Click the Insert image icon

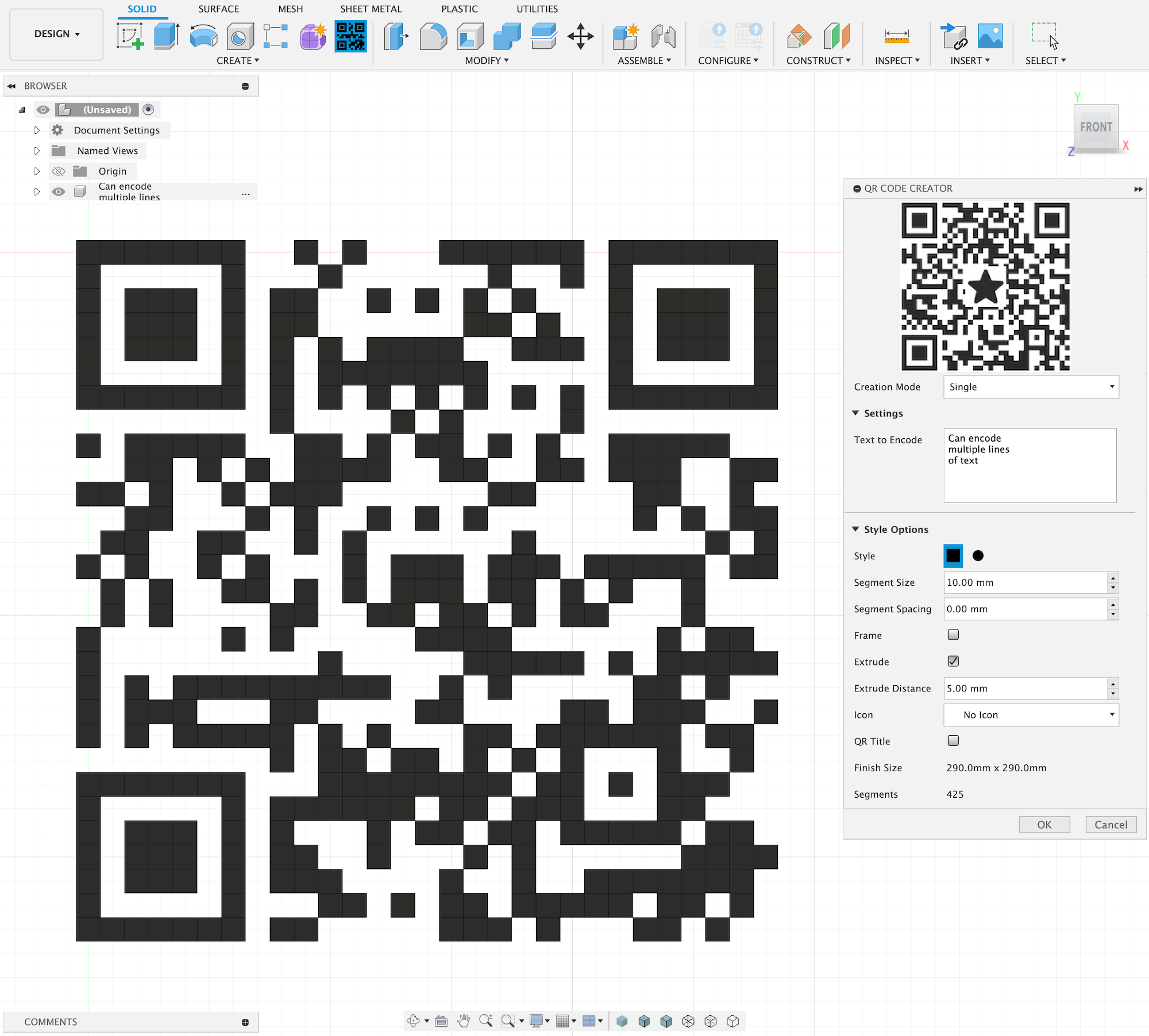click(990, 36)
